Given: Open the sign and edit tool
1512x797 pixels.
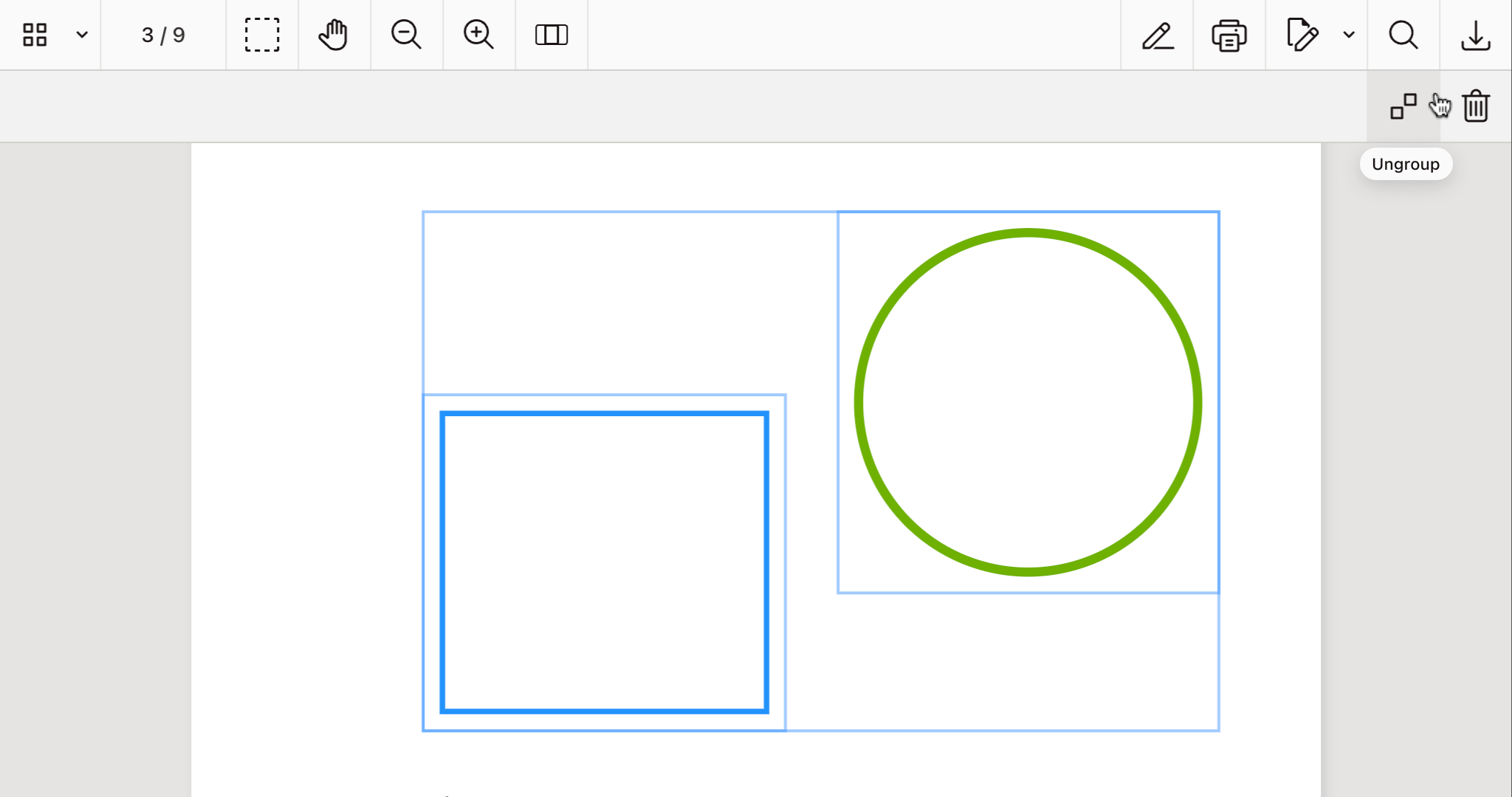Looking at the screenshot, I should coord(1302,34).
